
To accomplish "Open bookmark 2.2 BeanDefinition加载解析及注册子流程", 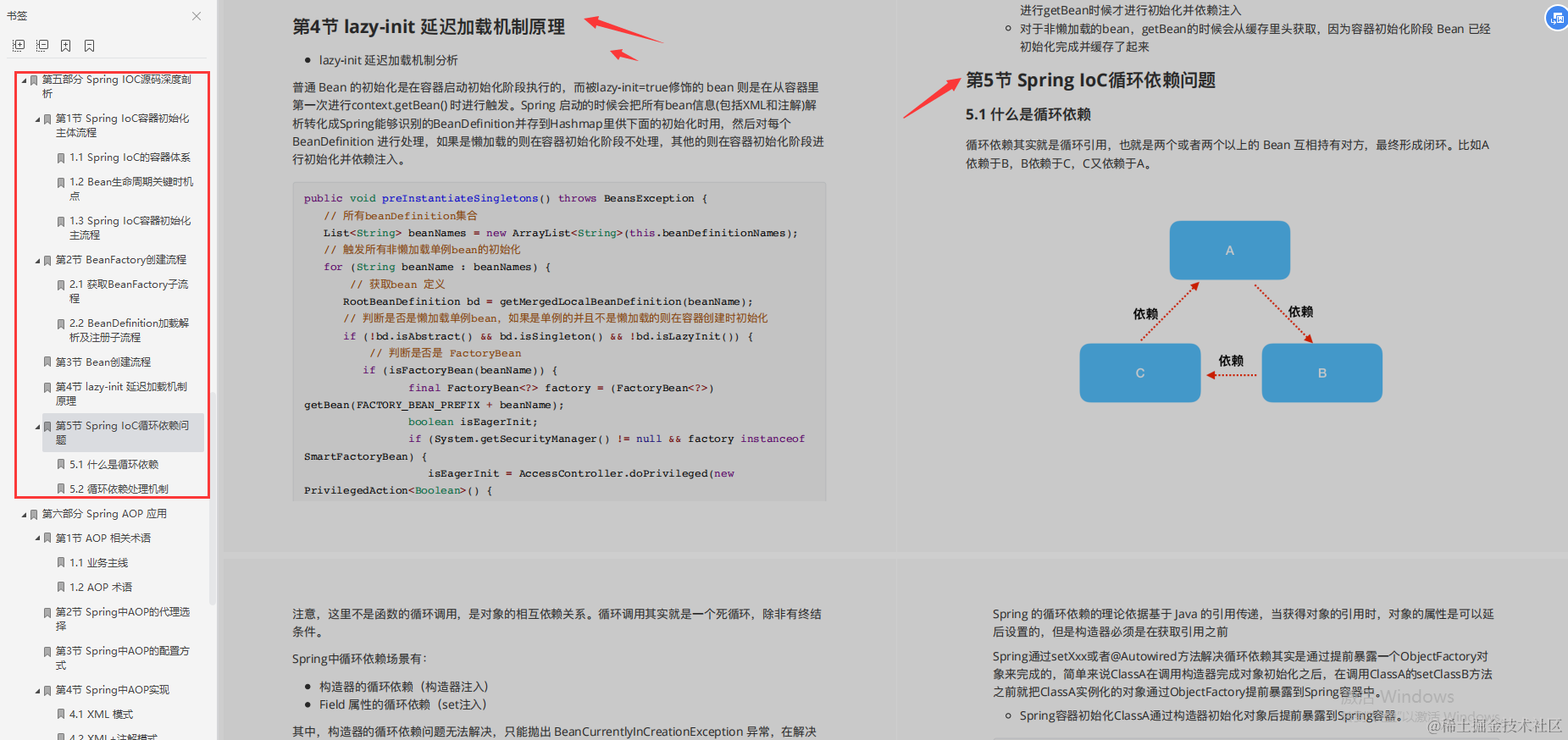I will click(x=130, y=330).
